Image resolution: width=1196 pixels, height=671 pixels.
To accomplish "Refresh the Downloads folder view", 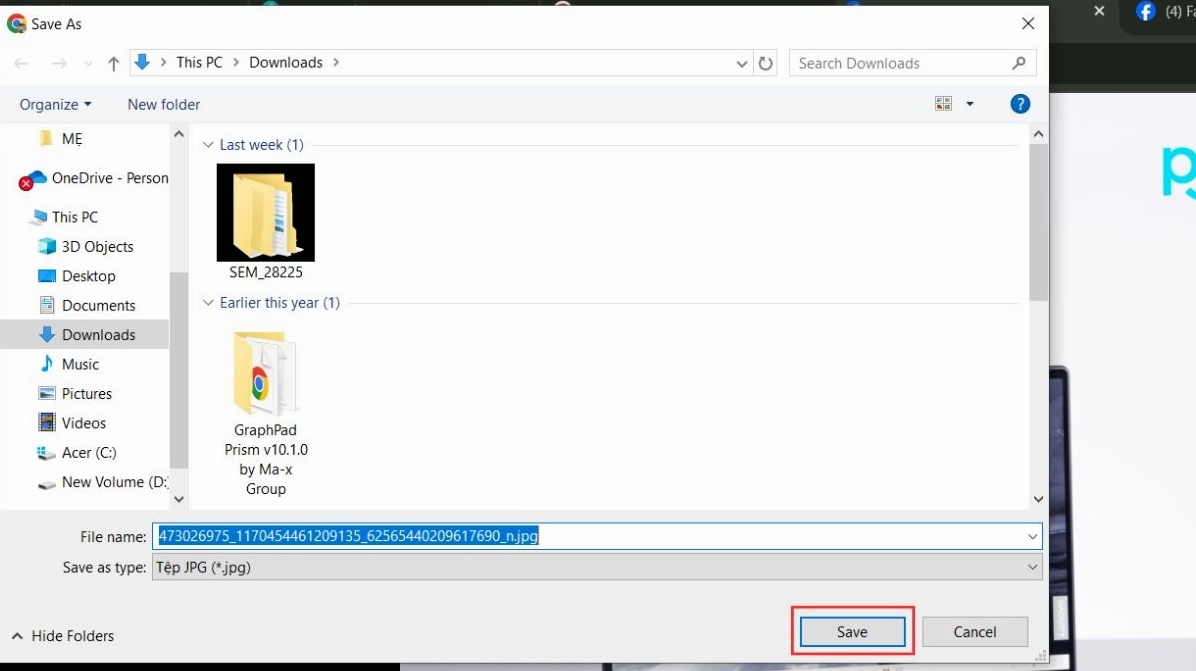I will click(766, 63).
